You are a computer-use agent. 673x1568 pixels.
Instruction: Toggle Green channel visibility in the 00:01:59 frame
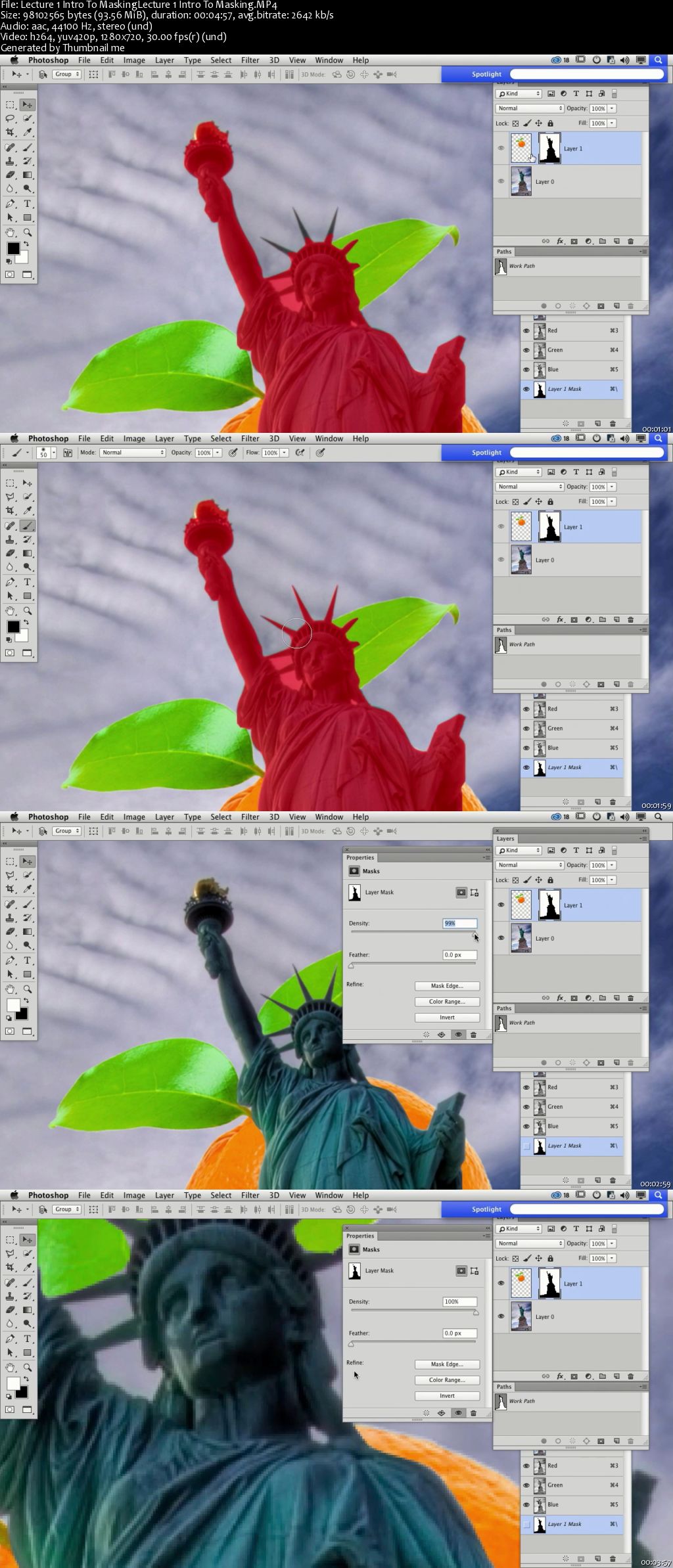click(x=526, y=728)
